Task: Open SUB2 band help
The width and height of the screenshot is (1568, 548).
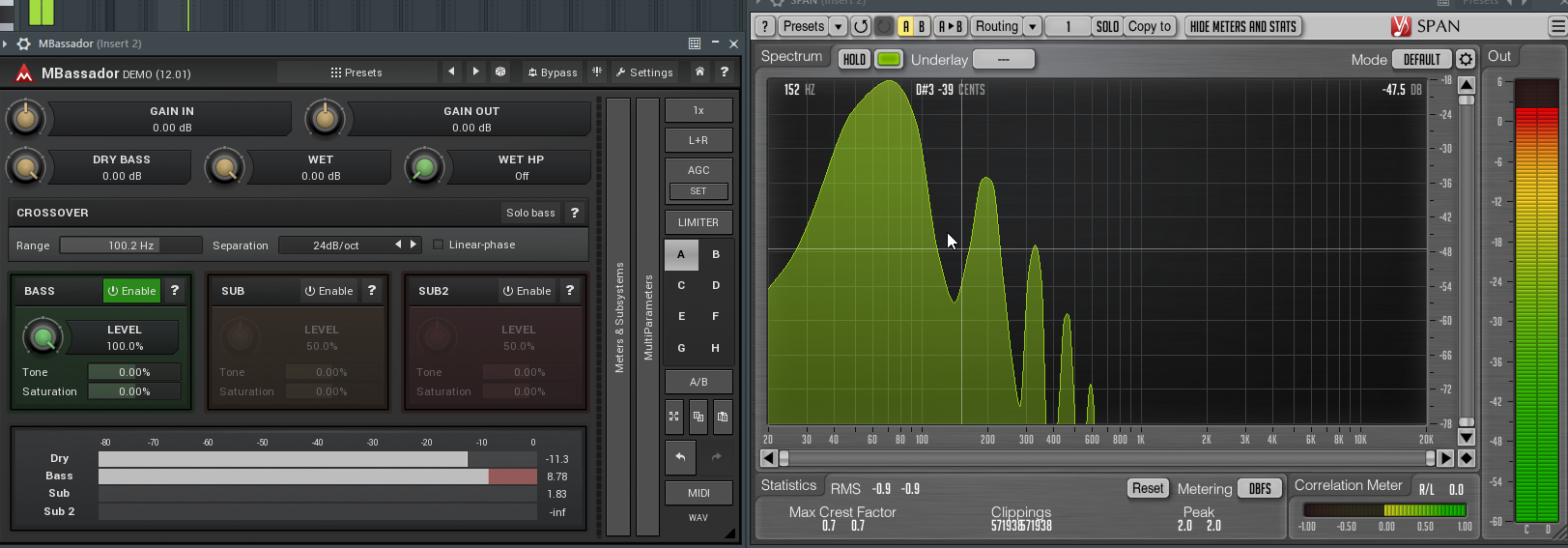Action: tap(570, 290)
